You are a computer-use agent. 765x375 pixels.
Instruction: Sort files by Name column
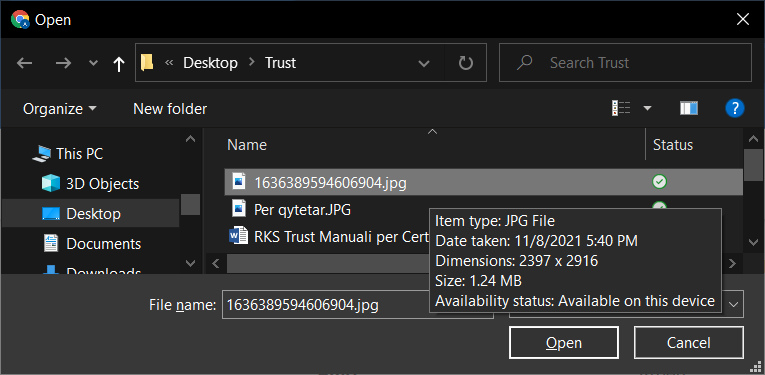click(247, 145)
